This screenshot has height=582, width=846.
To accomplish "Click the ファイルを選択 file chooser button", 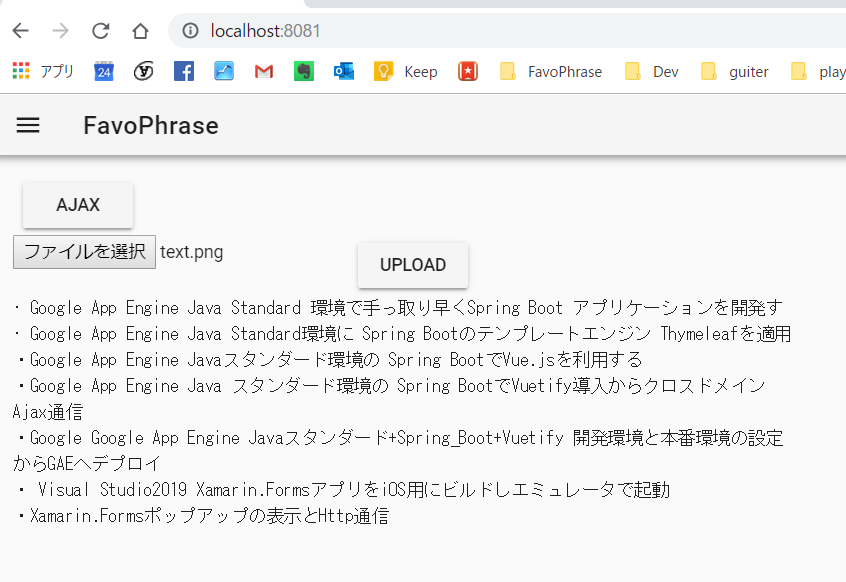I will click(x=84, y=252).
